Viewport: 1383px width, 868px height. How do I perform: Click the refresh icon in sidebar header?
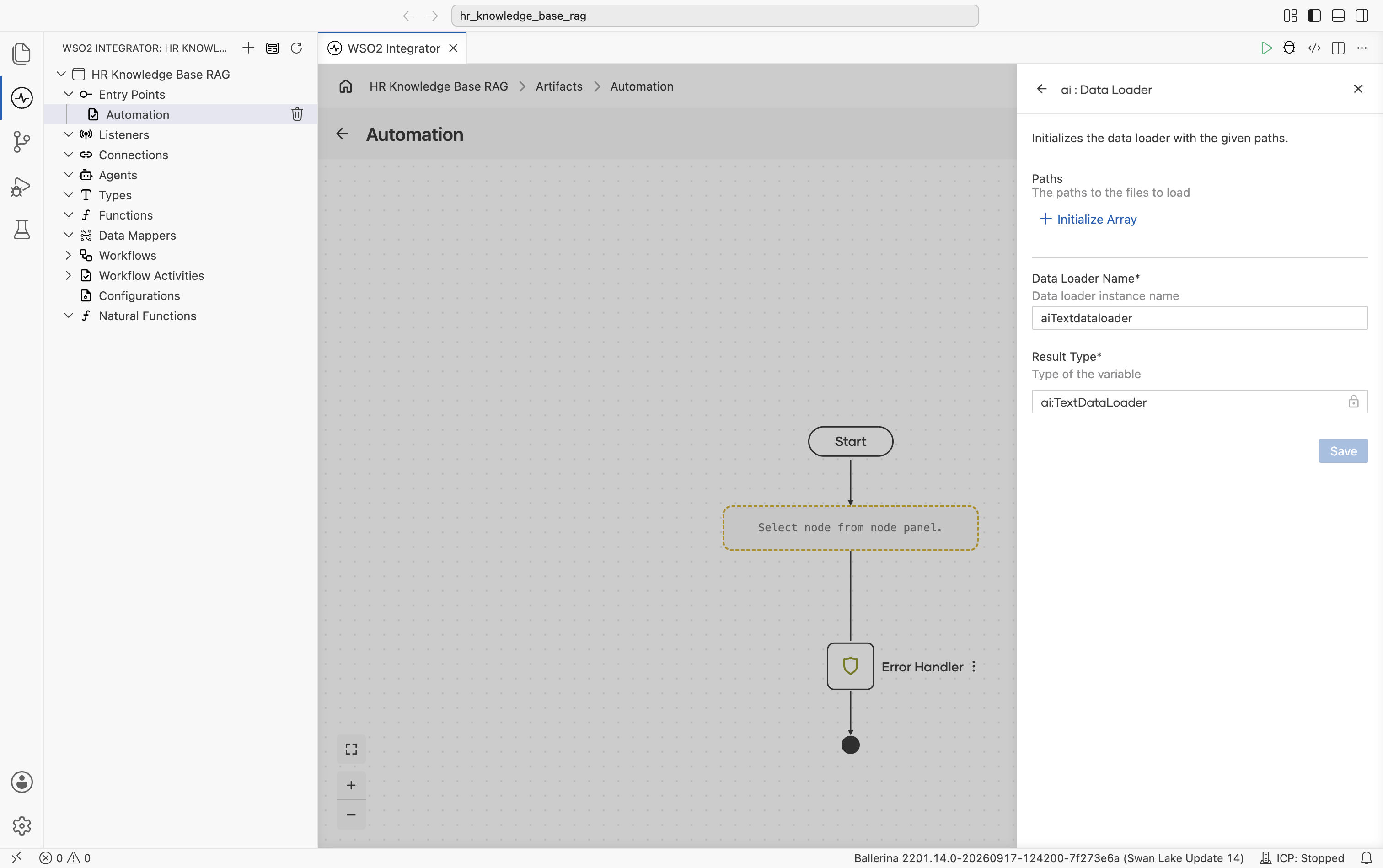click(296, 48)
